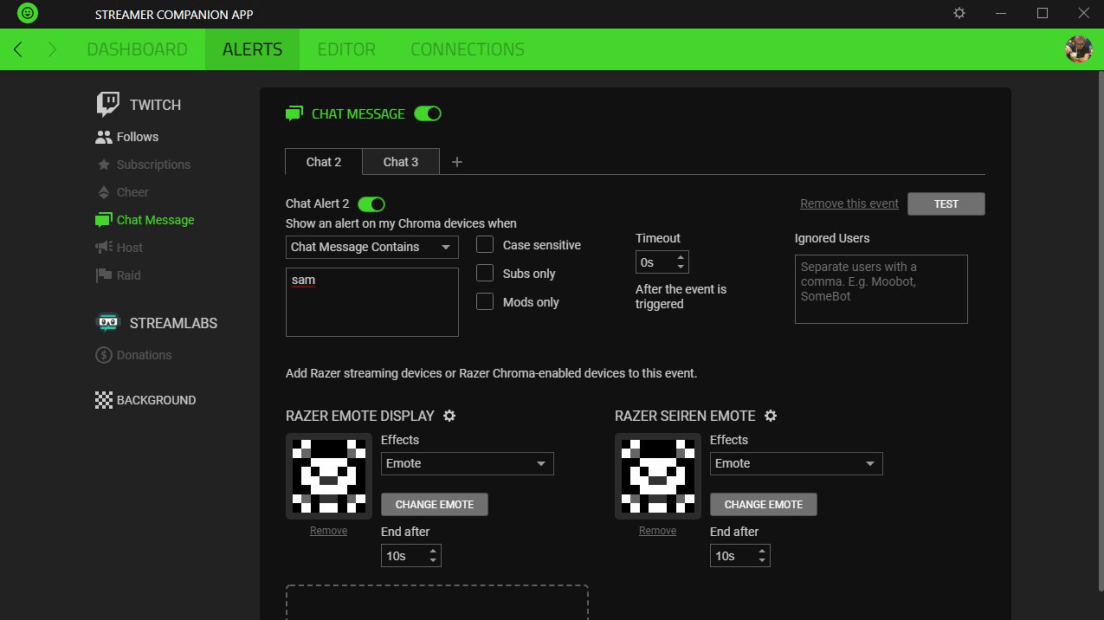Open the Effects dropdown for Razer Seiren Emote
Viewport: 1104px width, 620px height.
[796, 463]
